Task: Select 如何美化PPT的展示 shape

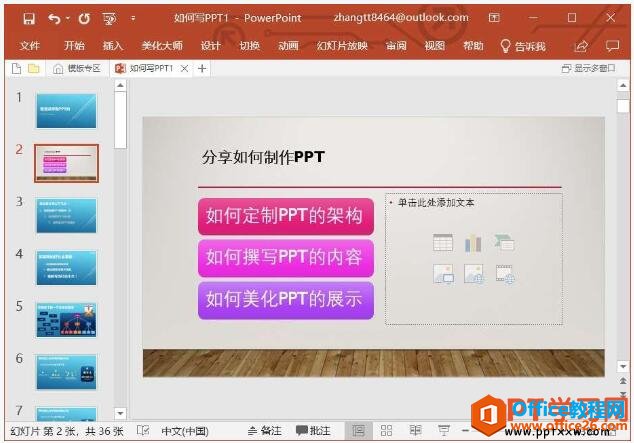Action: click(286, 300)
